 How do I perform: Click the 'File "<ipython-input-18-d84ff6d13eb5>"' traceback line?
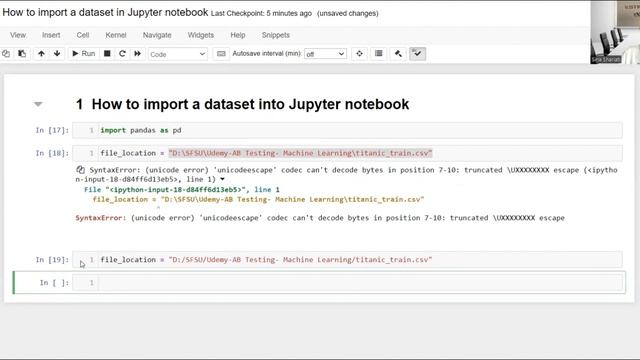tap(182, 189)
